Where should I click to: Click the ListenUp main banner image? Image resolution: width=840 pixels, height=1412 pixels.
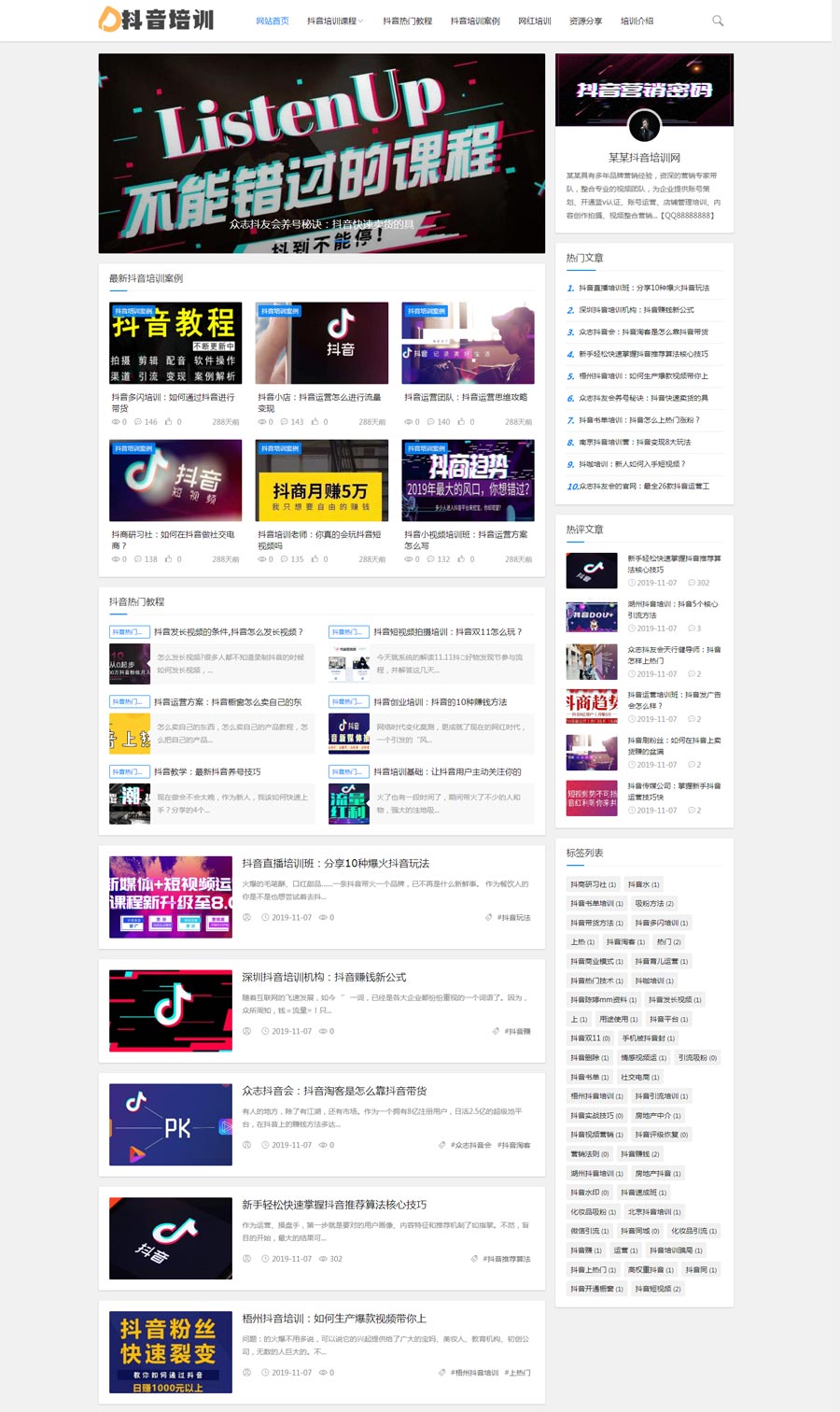pyautogui.click(x=322, y=153)
